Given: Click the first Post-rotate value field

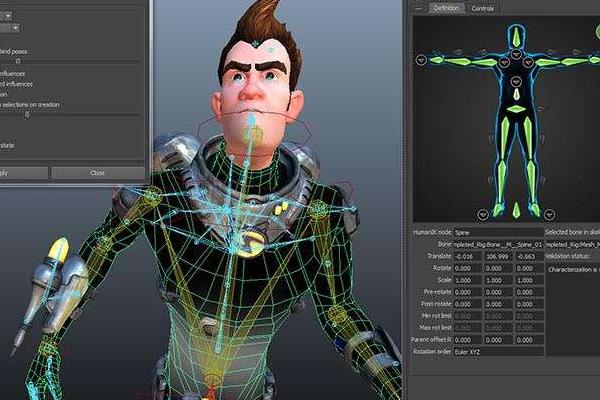Looking at the screenshot, I should [468, 304].
